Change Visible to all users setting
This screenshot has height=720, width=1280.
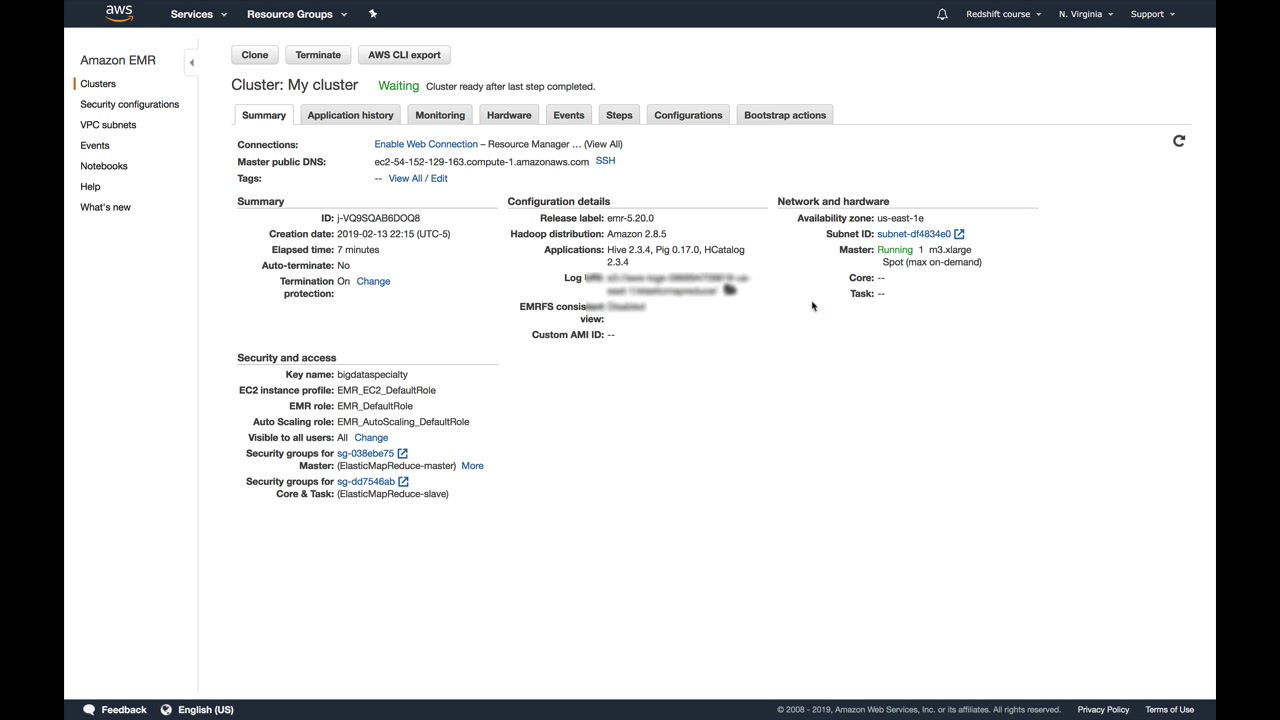(x=371, y=438)
